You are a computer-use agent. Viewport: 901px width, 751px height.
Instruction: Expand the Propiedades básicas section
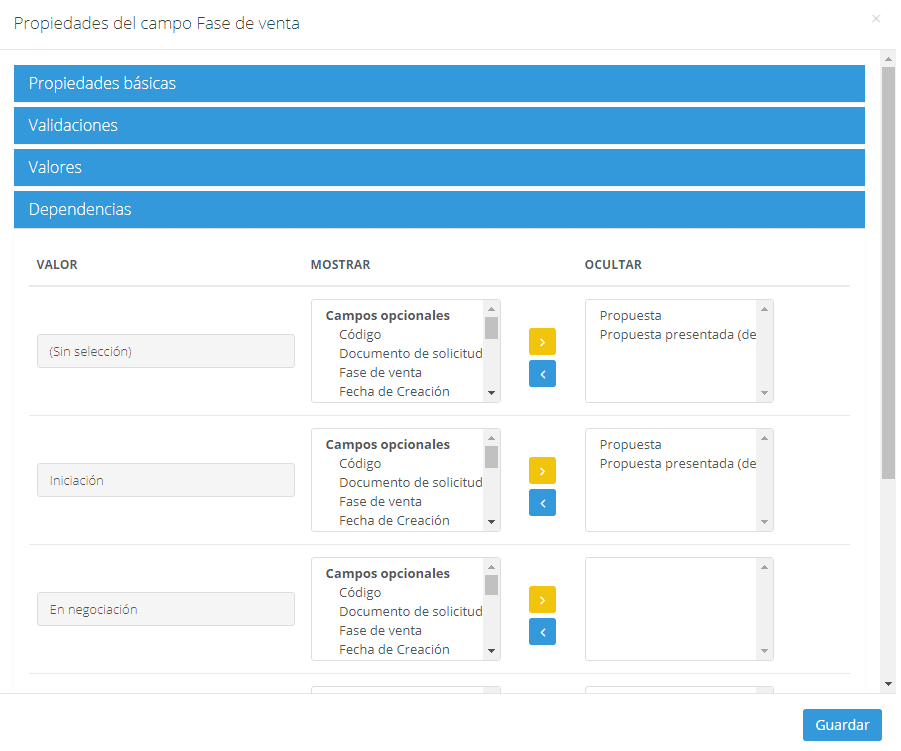pos(439,83)
